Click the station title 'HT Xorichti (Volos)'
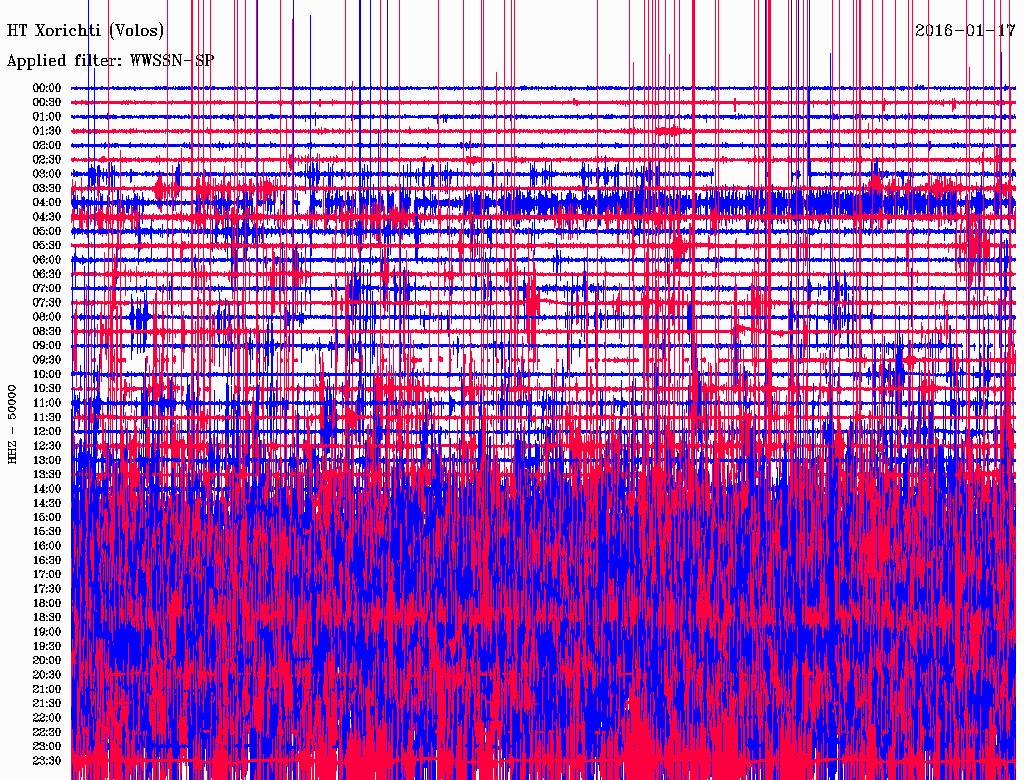The width and height of the screenshot is (1024, 780). pyautogui.click(x=86, y=31)
